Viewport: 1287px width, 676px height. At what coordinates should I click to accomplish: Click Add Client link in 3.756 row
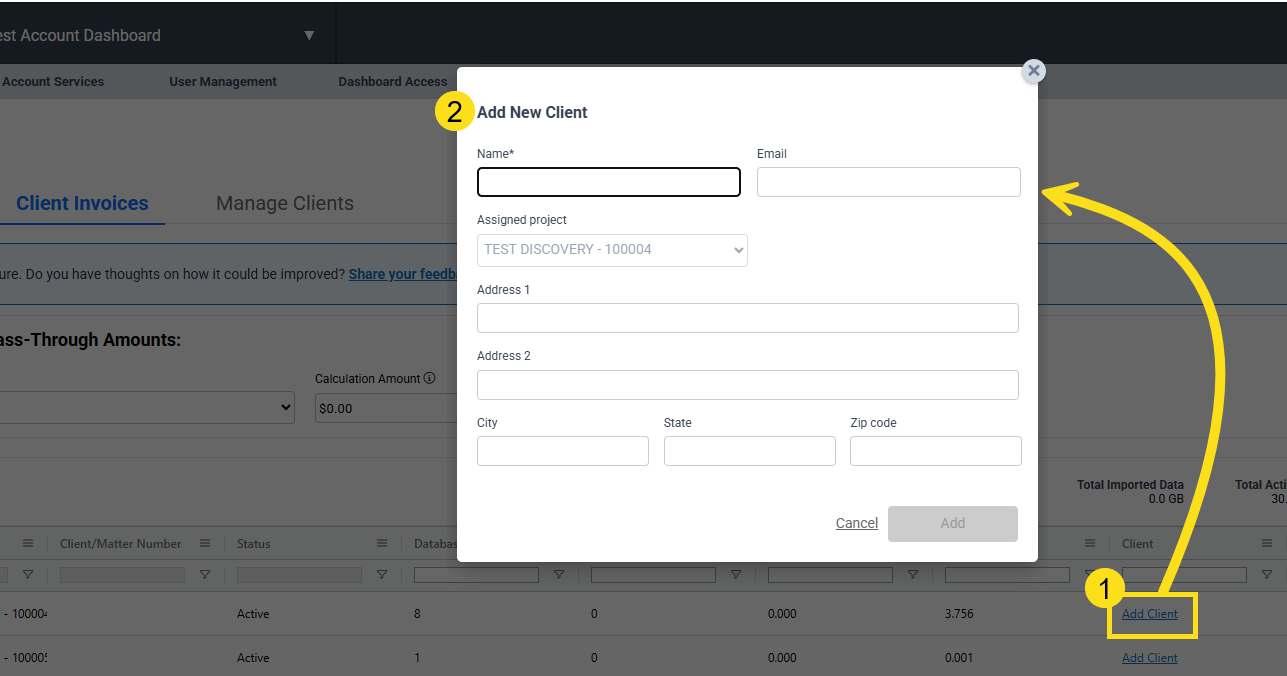[1150, 614]
